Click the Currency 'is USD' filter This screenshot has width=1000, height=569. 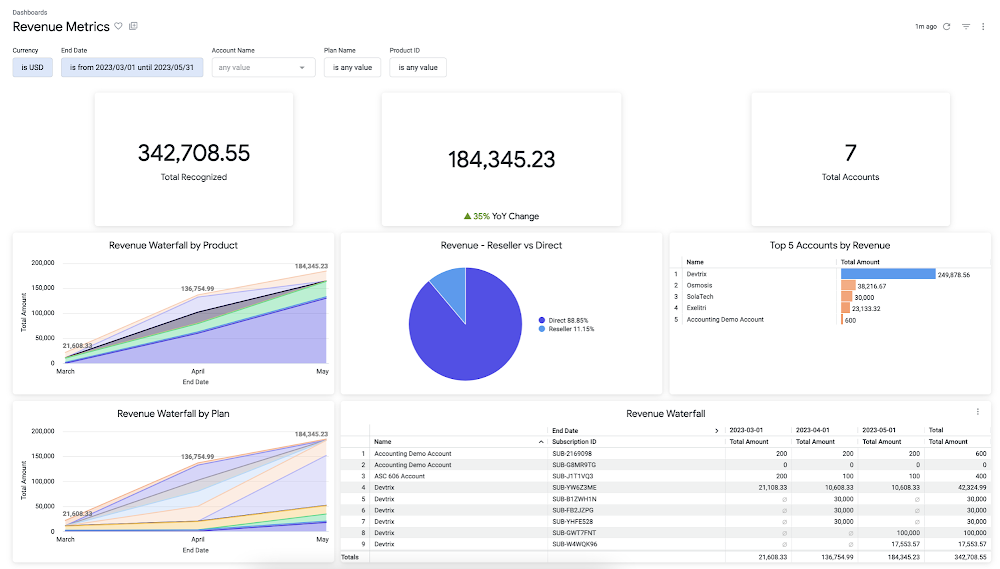pyautogui.click(x=33, y=67)
